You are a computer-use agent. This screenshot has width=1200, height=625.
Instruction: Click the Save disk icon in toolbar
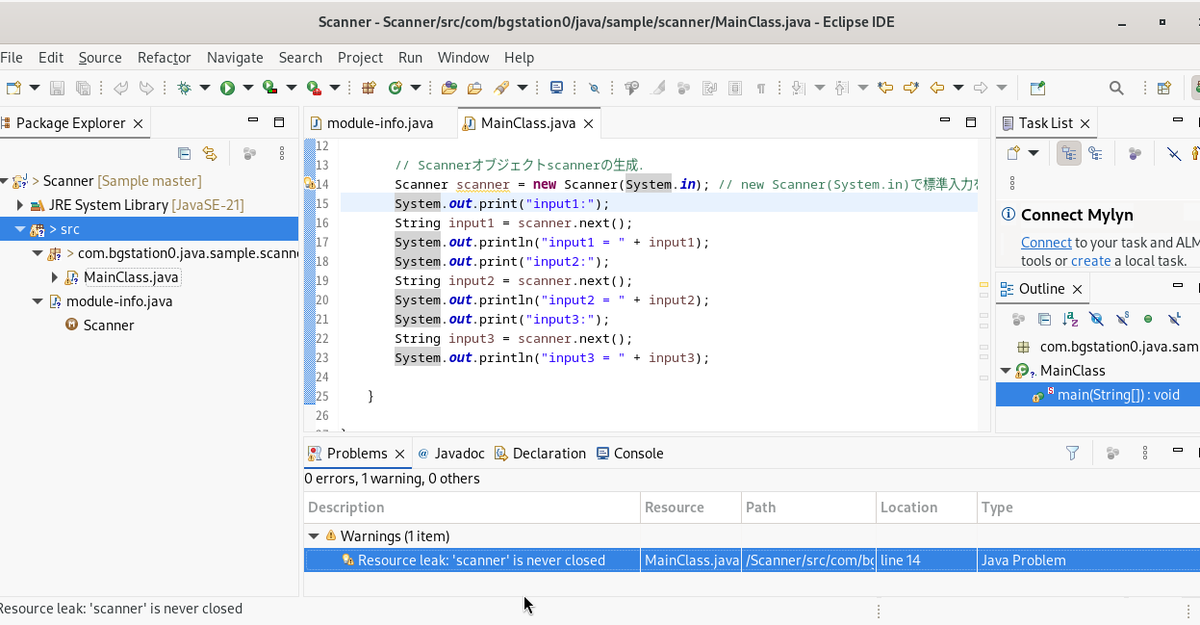point(58,88)
